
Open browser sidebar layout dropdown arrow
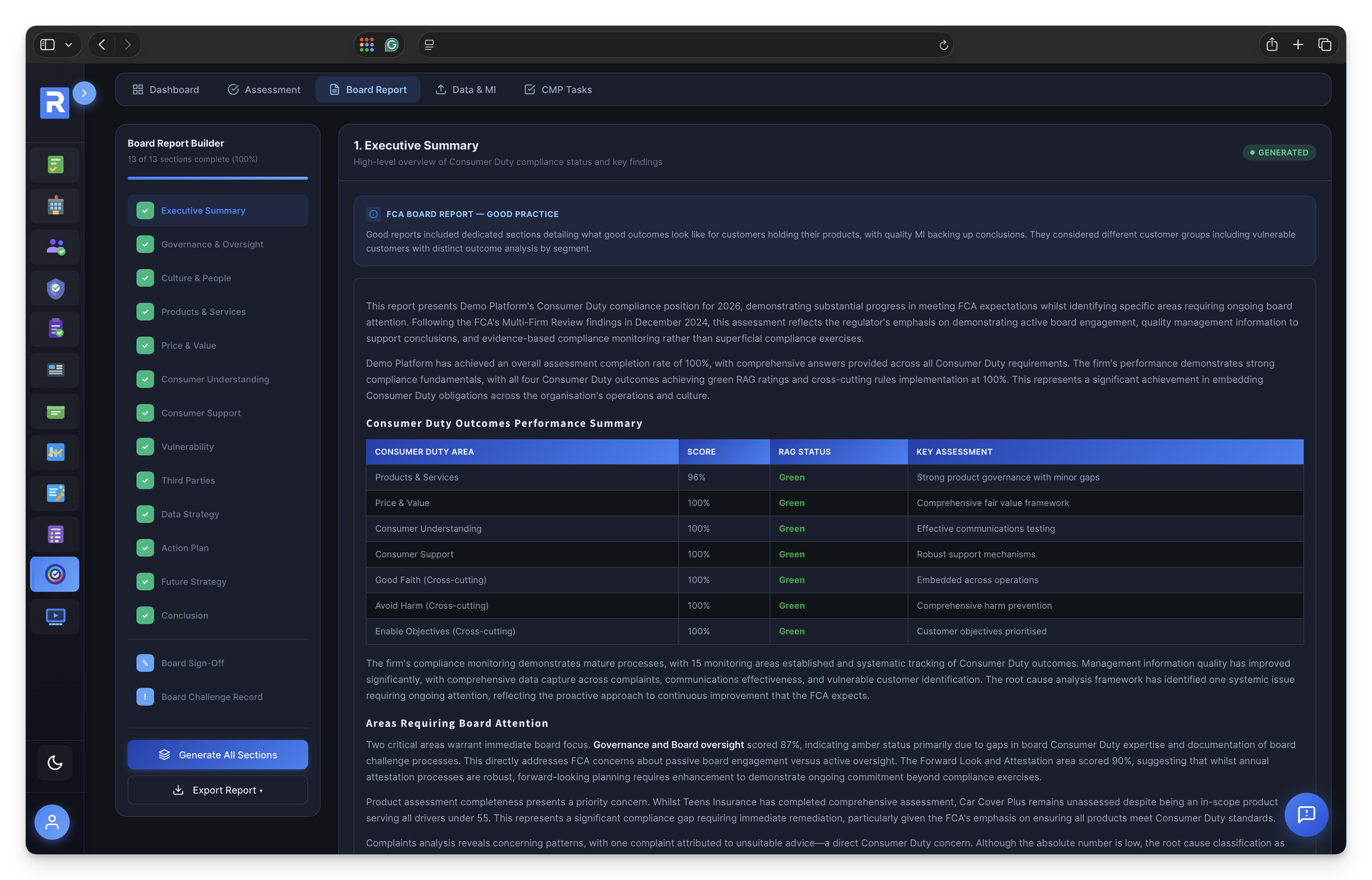click(69, 44)
